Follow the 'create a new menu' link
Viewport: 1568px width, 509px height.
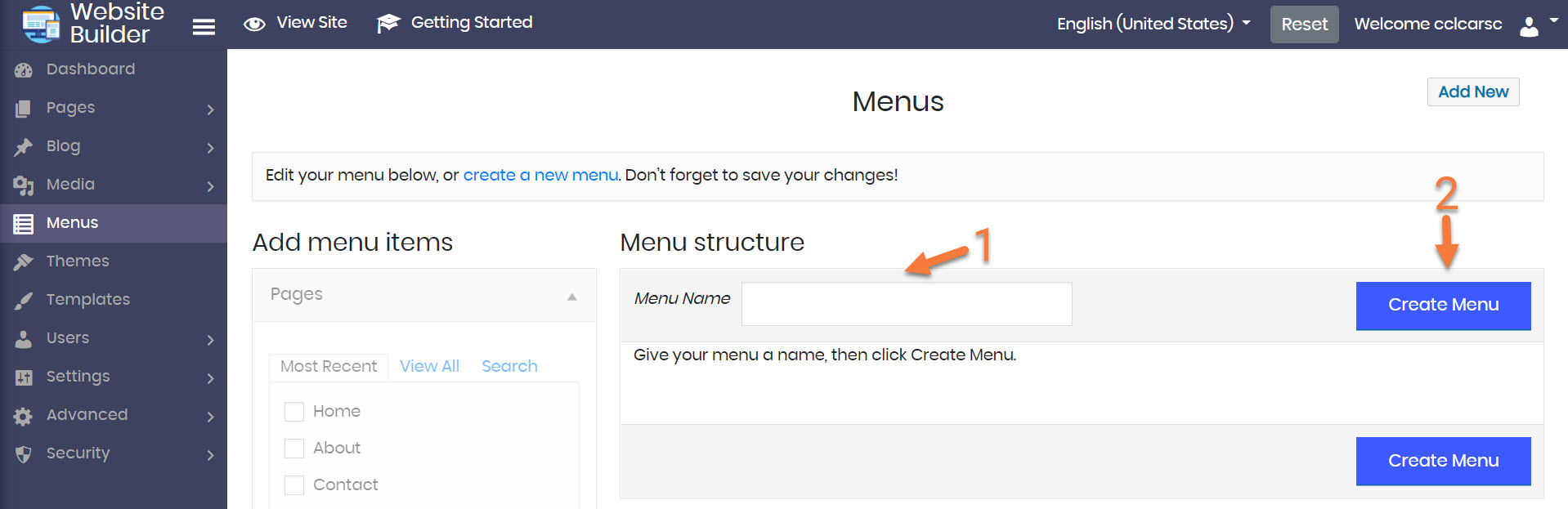click(540, 176)
